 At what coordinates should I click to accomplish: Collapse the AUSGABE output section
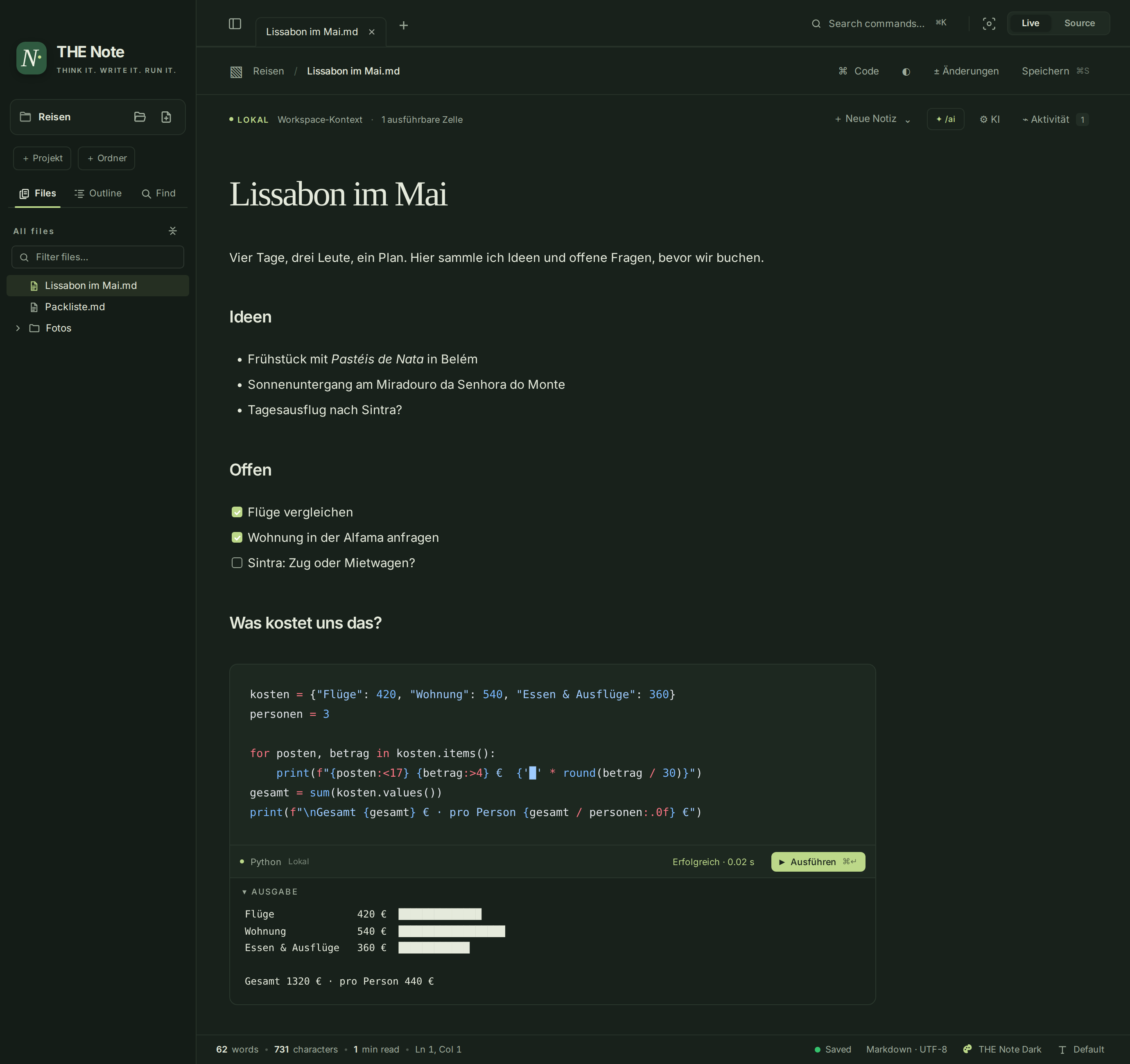[x=271, y=891]
